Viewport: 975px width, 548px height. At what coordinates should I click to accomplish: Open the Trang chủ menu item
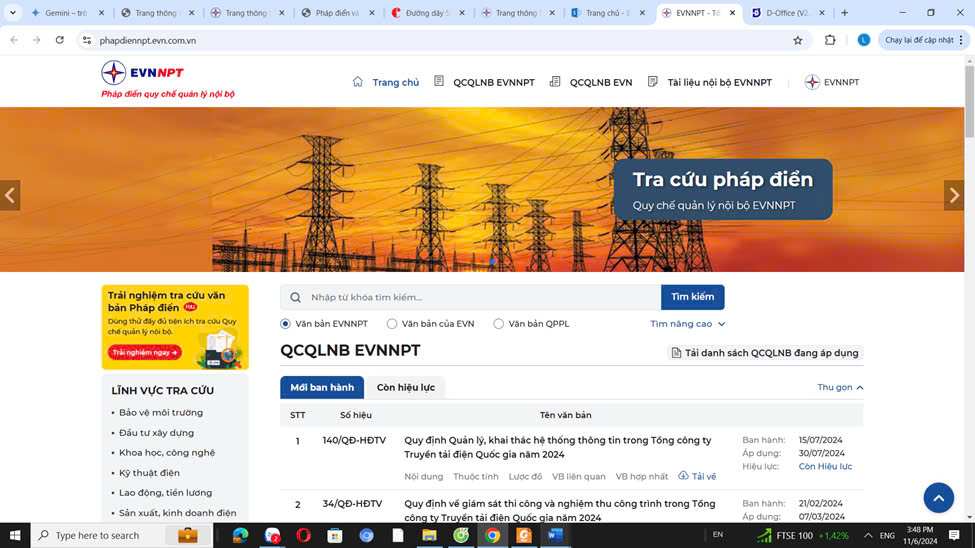[x=395, y=82]
